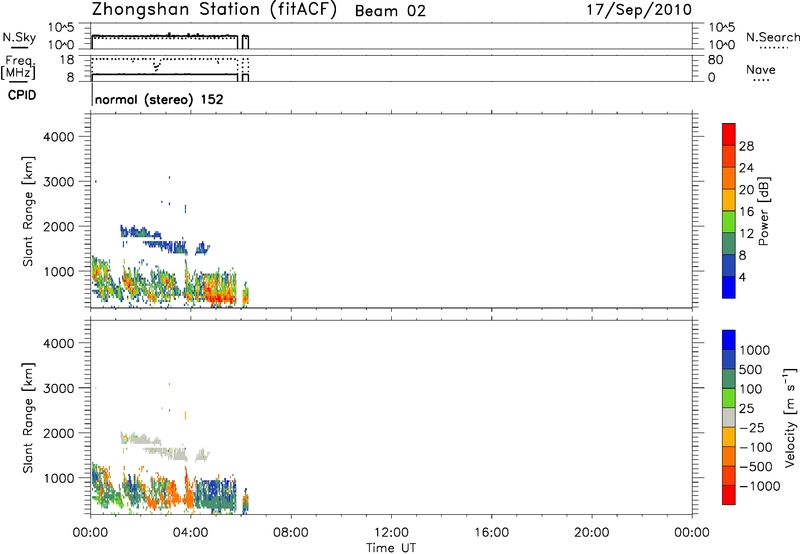
Task: Click the 16:00 time tick label
Action: pos(491,533)
